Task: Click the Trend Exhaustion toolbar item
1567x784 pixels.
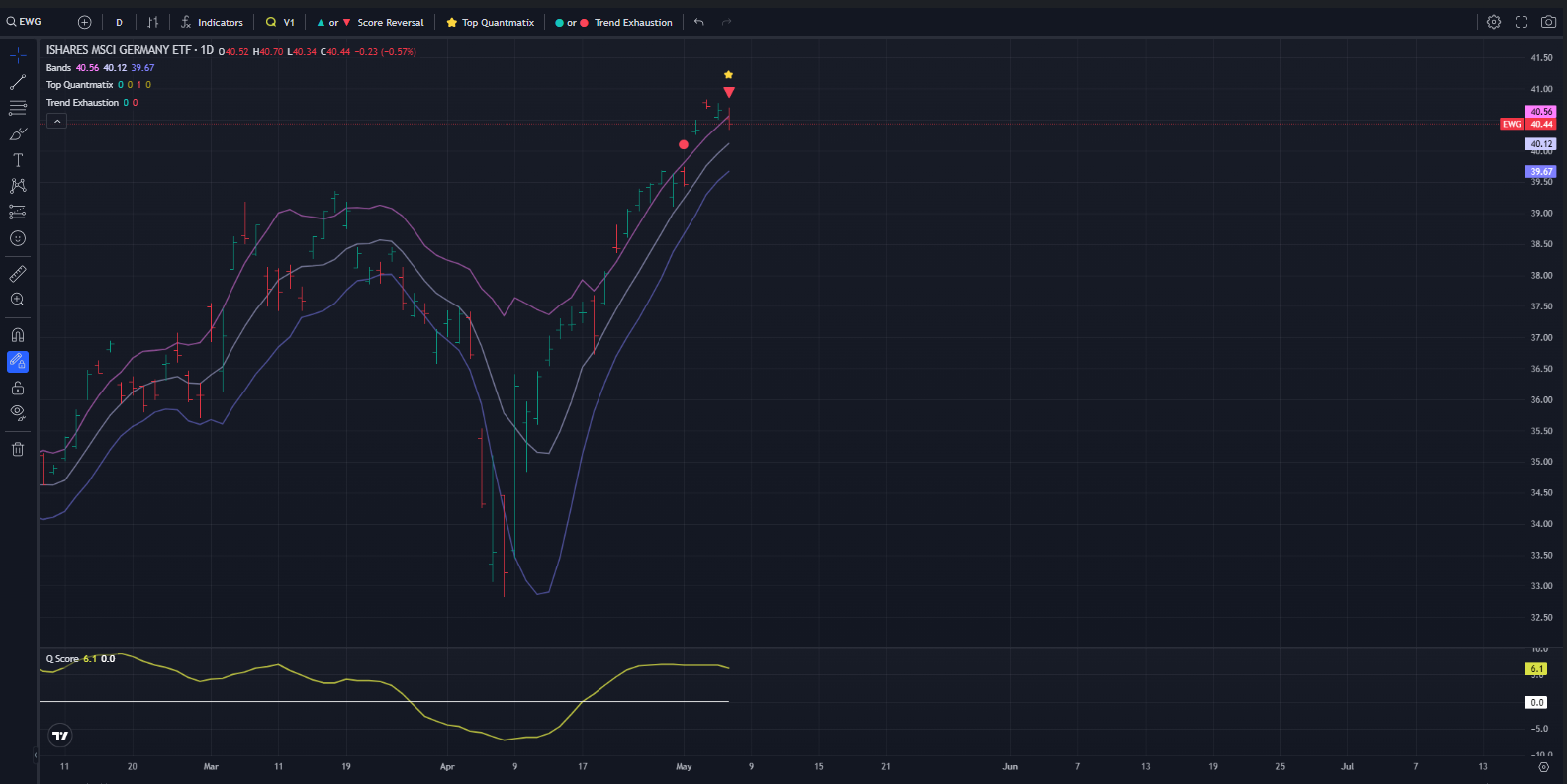Action: [613, 22]
